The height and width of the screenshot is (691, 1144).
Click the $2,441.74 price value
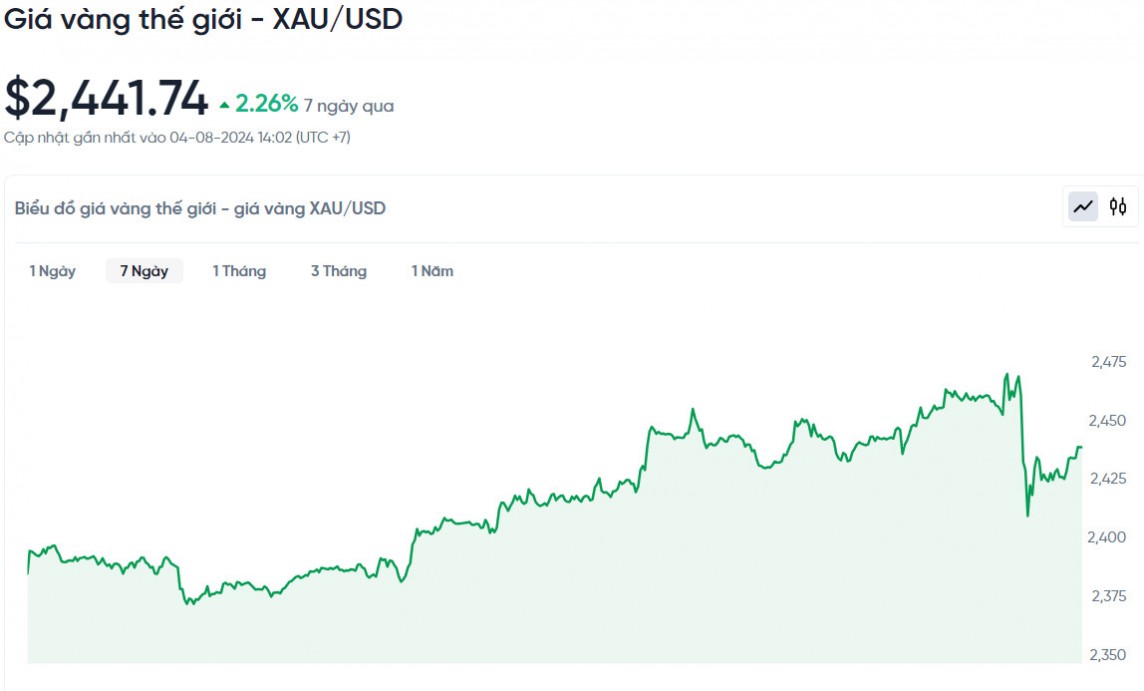(106, 98)
